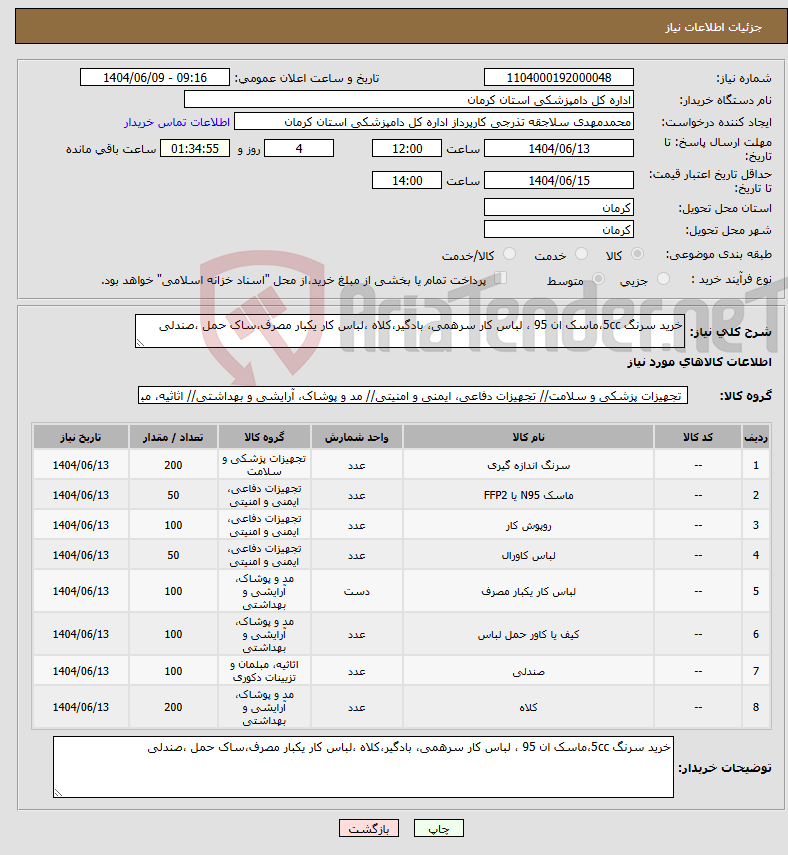Click the validity time 14:00 field
The height and width of the screenshot is (855, 788).
(x=407, y=180)
